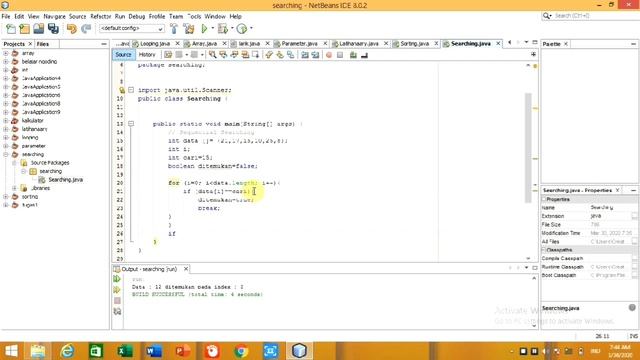Click the Find Selection icon in the editor toolbar

click(x=212, y=55)
